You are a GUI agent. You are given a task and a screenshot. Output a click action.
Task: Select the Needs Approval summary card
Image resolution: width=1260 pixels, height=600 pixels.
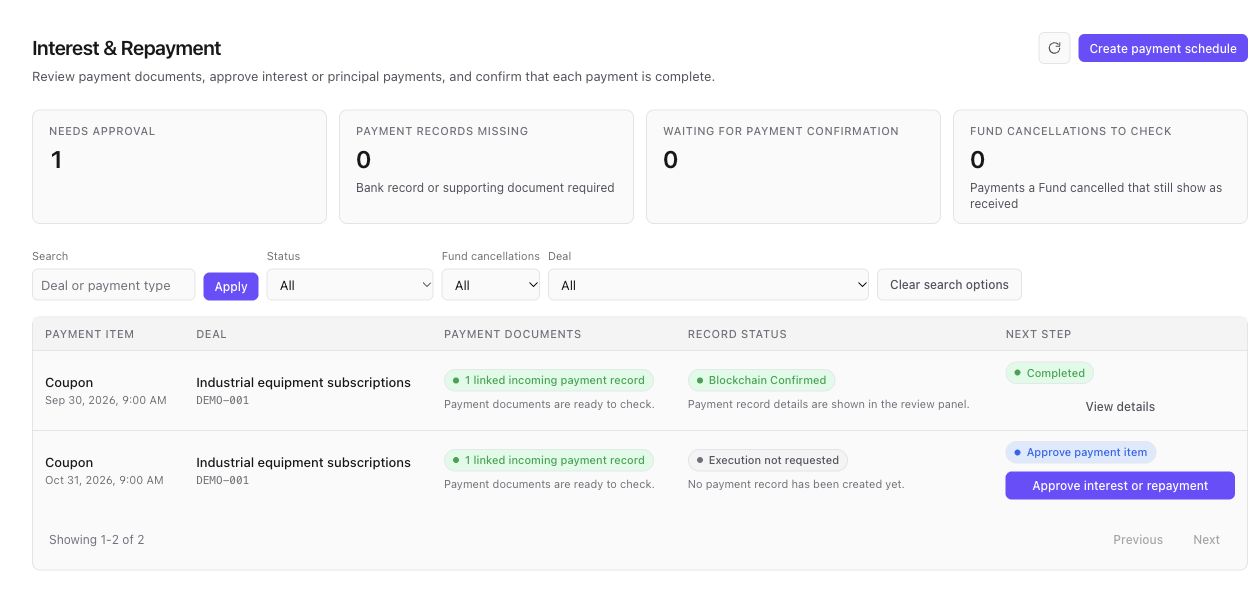179,166
